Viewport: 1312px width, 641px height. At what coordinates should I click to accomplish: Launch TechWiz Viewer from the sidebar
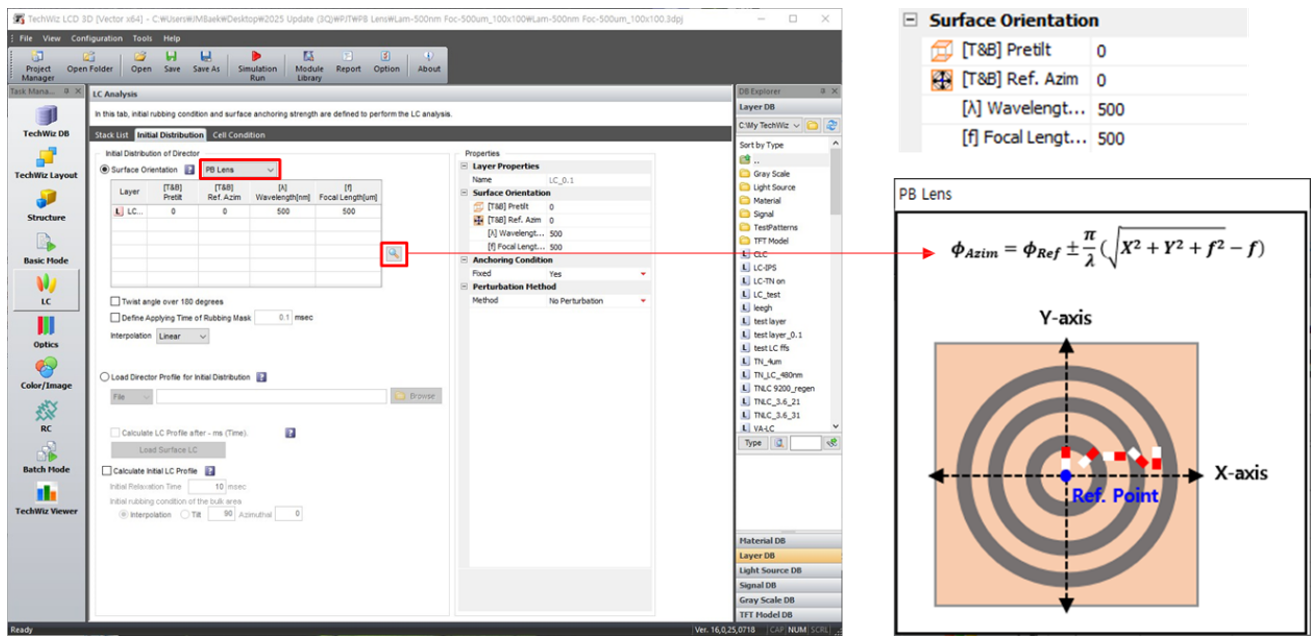tap(46, 497)
